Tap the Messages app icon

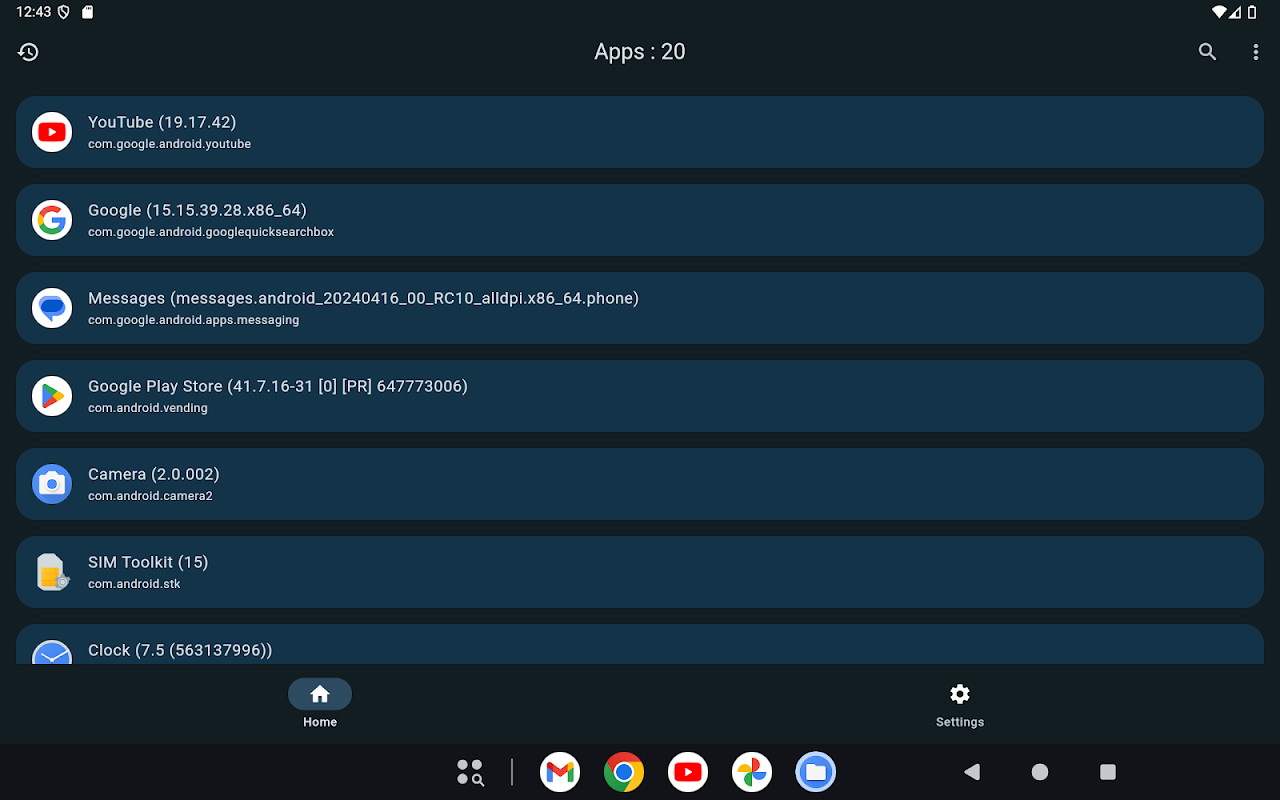coord(52,308)
